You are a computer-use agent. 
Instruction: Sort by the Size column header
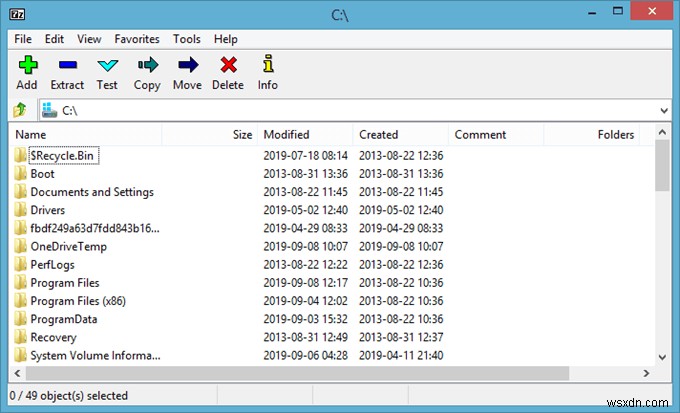coord(209,134)
